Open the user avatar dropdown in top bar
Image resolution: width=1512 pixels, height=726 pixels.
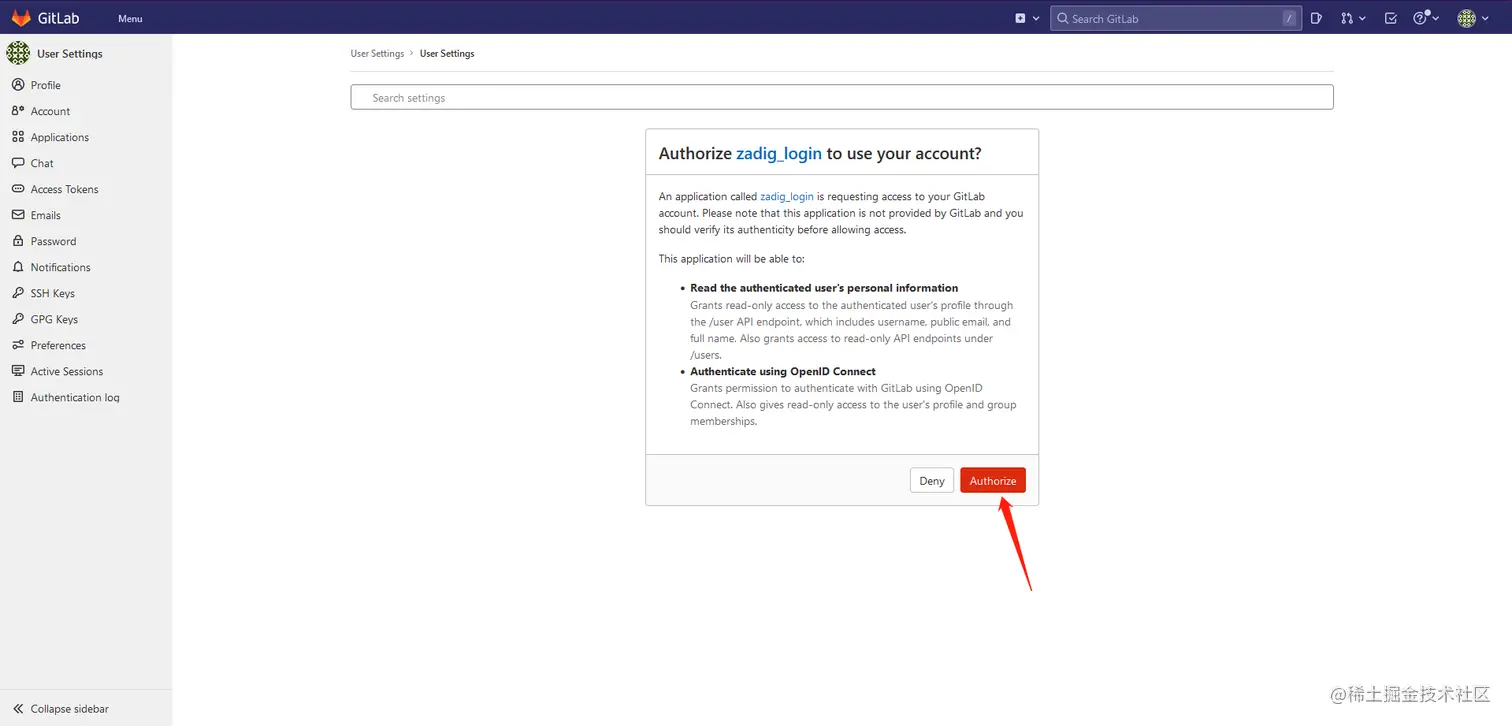[1472, 18]
